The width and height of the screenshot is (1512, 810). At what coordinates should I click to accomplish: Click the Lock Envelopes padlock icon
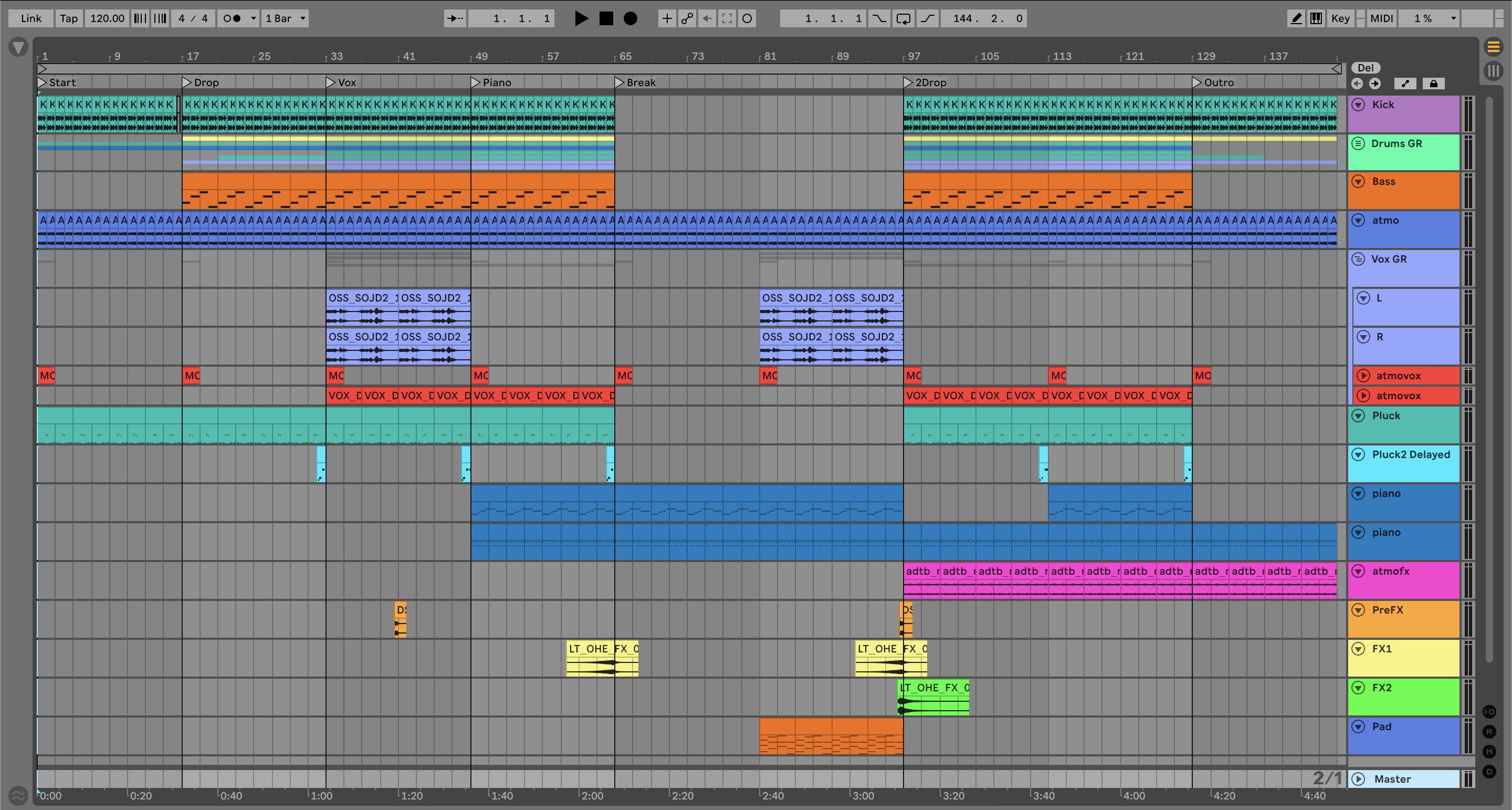coord(1433,84)
